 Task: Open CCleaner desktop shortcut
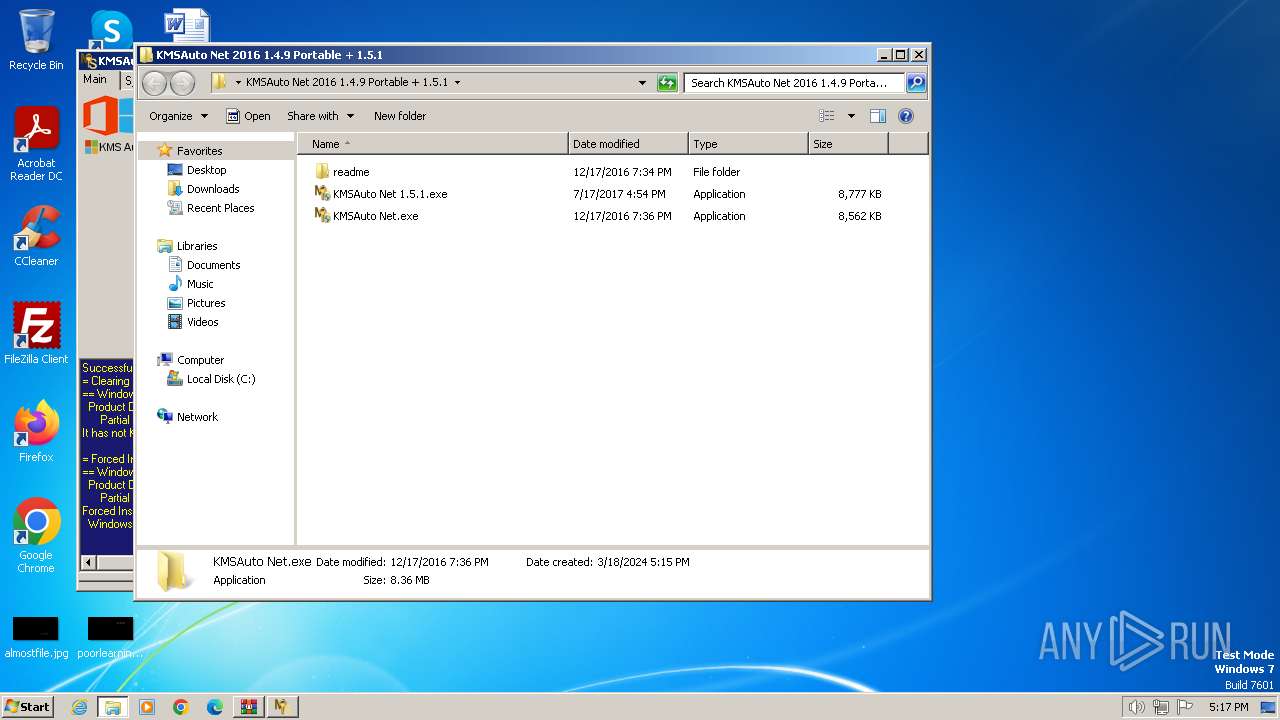[x=36, y=236]
